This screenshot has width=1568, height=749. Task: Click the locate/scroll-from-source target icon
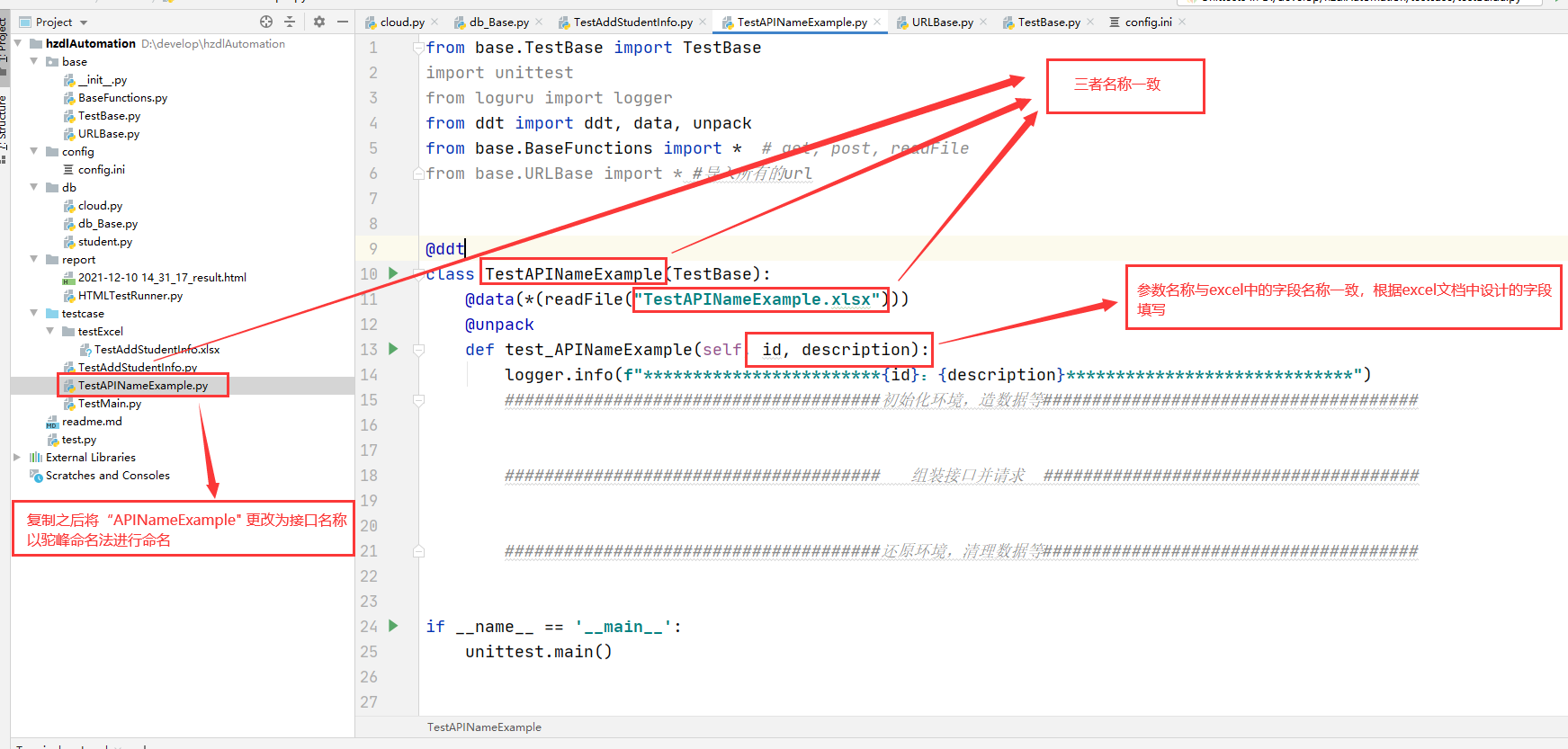(266, 22)
